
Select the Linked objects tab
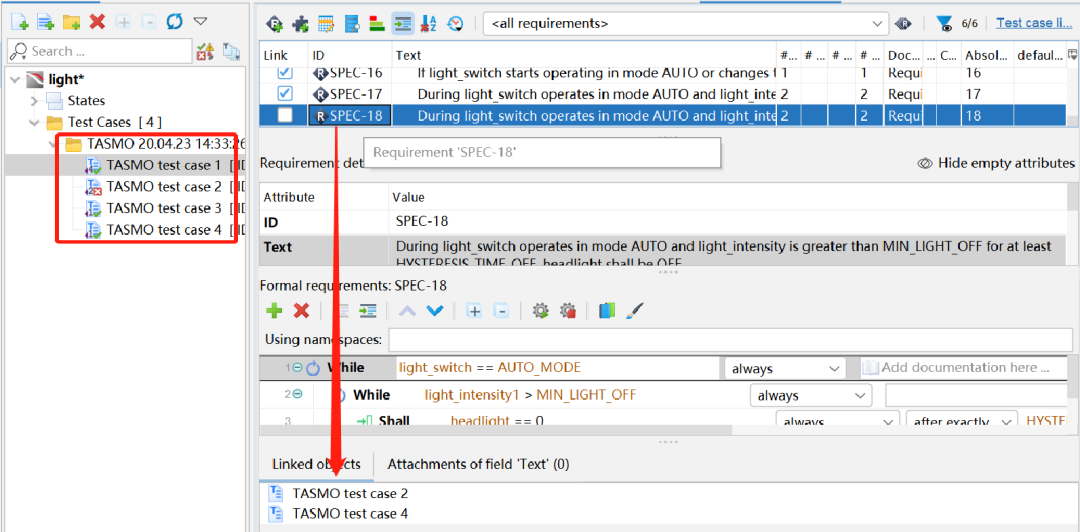point(316,464)
